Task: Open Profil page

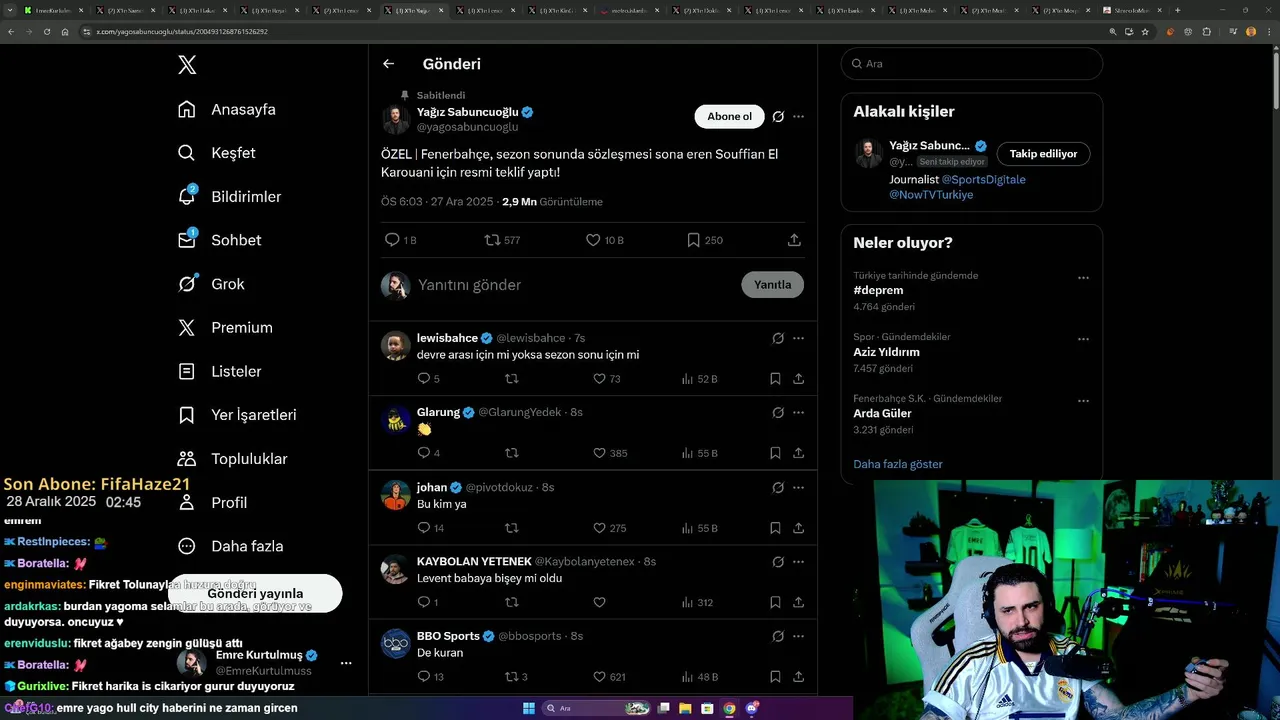Action: [212, 502]
